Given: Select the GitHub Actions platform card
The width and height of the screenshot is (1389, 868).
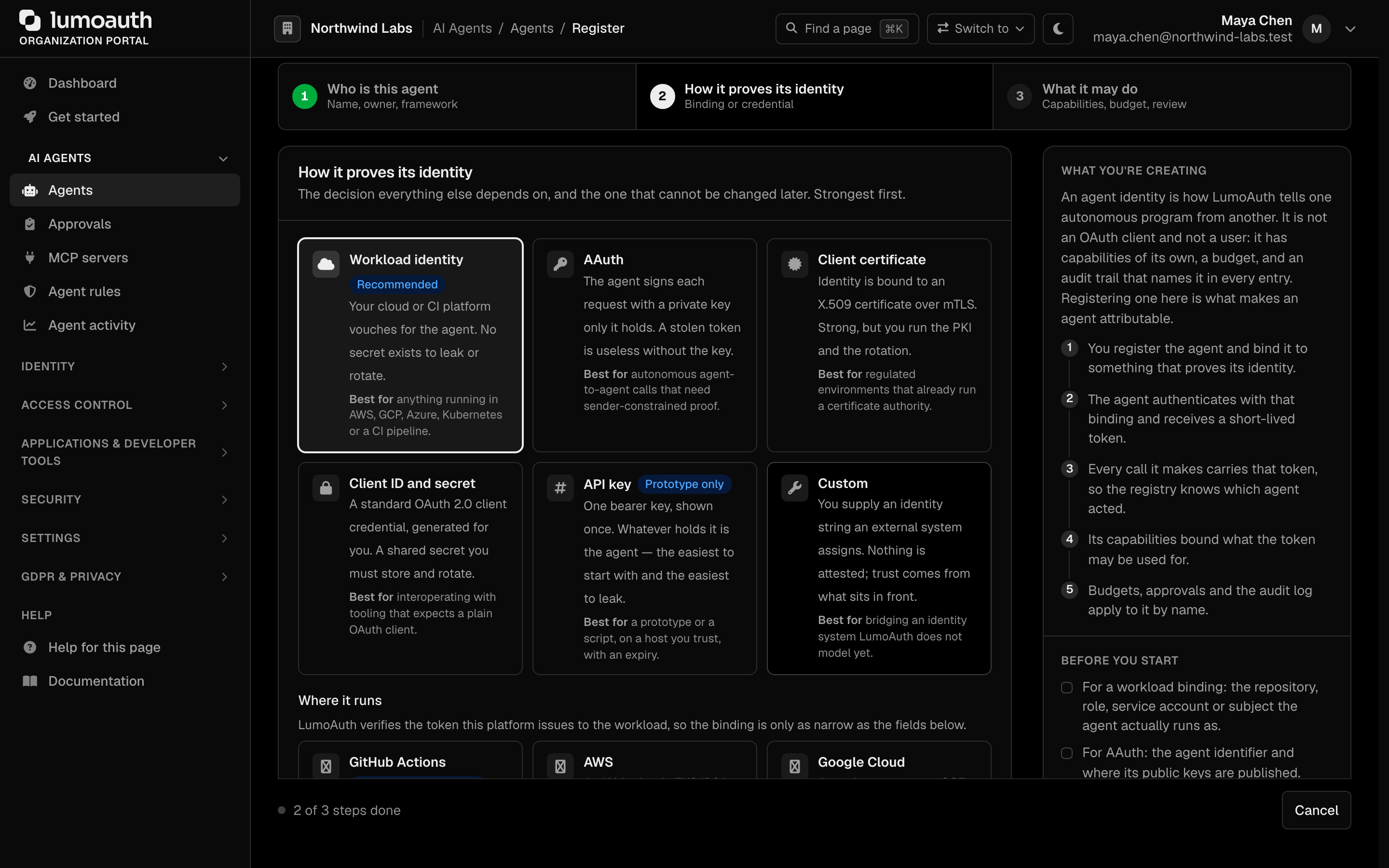Looking at the screenshot, I should tap(410, 760).
